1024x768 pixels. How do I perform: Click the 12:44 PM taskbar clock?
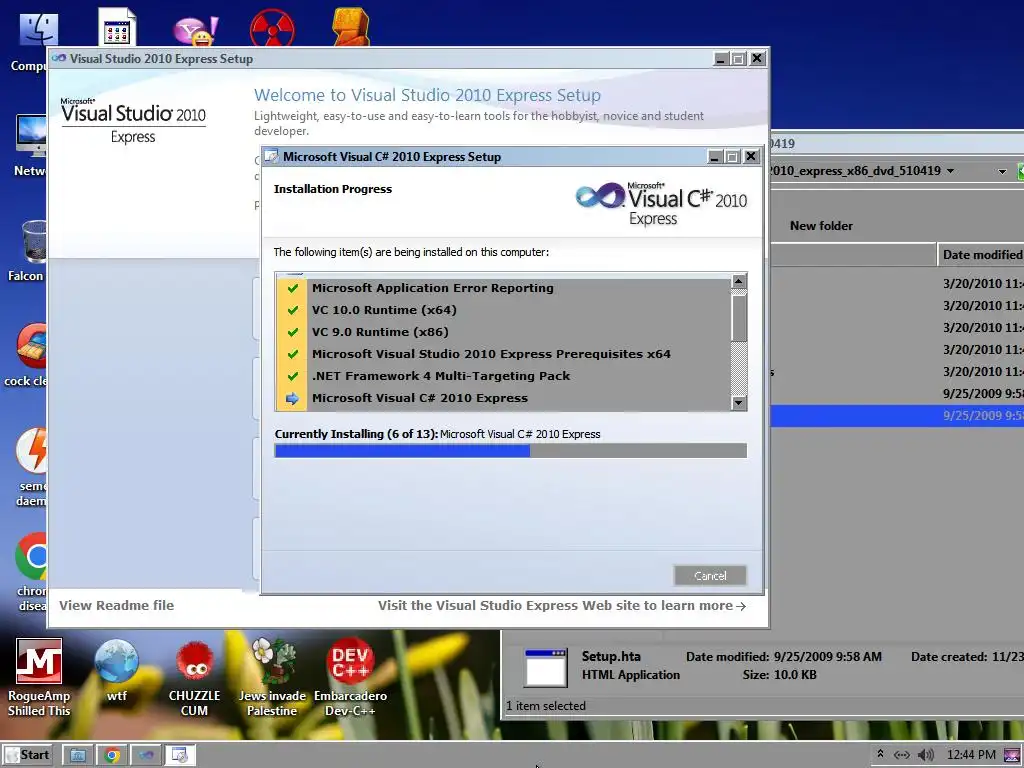pyautogui.click(x=971, y=755)
